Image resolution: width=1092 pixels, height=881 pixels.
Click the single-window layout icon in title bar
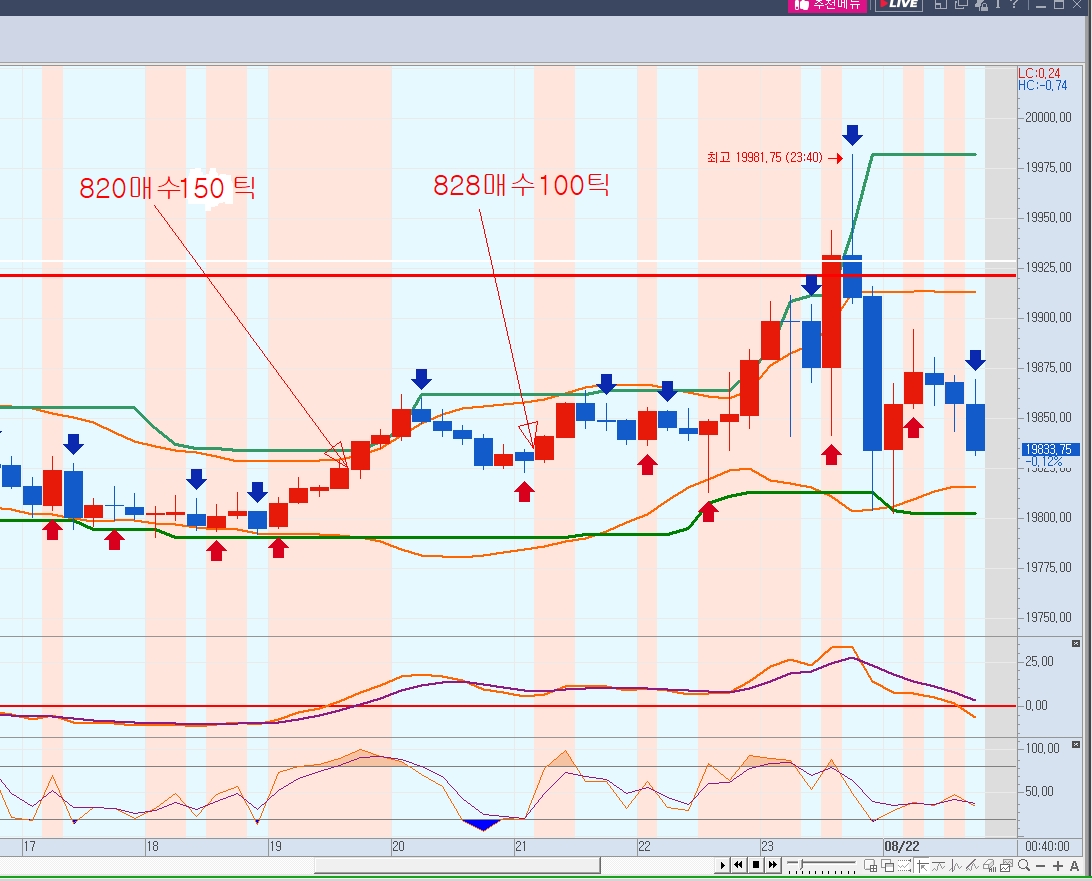[941, 4]
